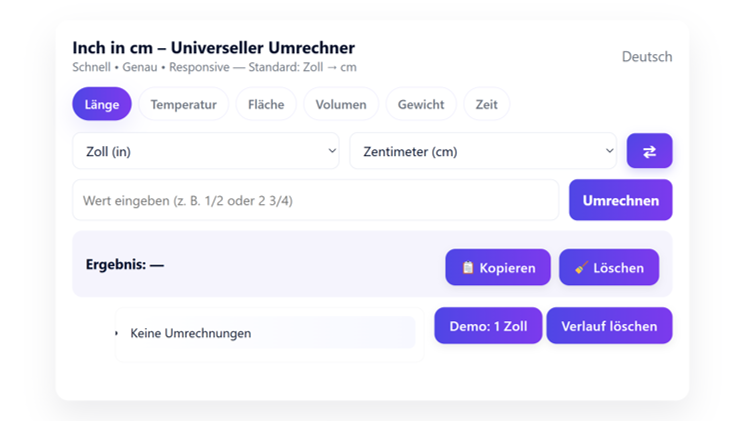Viewport: 749px width, 421px height.
Task: Click the Keine Umrechnungen history entry
Action: 269,333
